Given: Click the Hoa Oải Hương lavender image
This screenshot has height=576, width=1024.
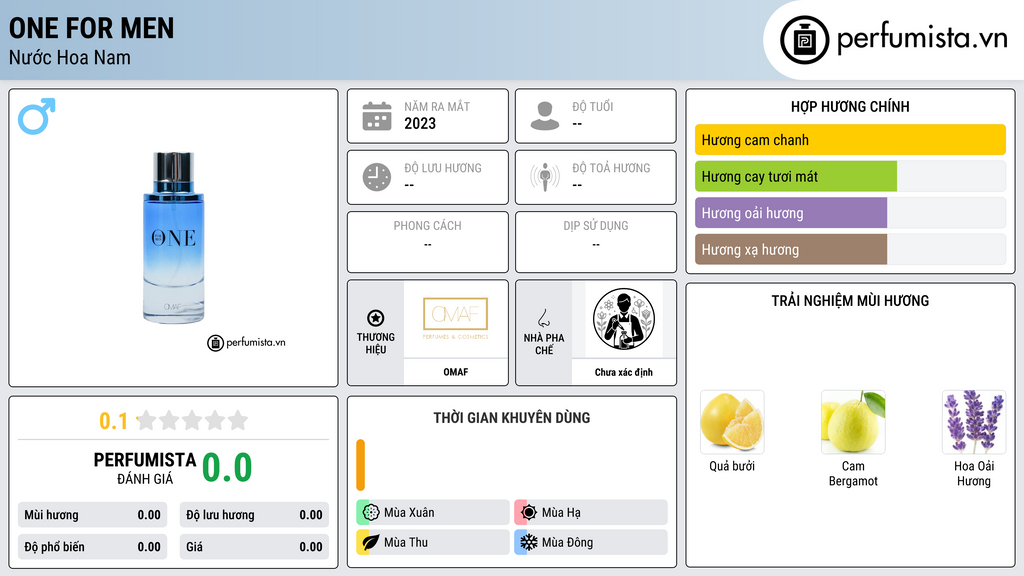Looking at the screenshot, I should click(x=974, y=422).
